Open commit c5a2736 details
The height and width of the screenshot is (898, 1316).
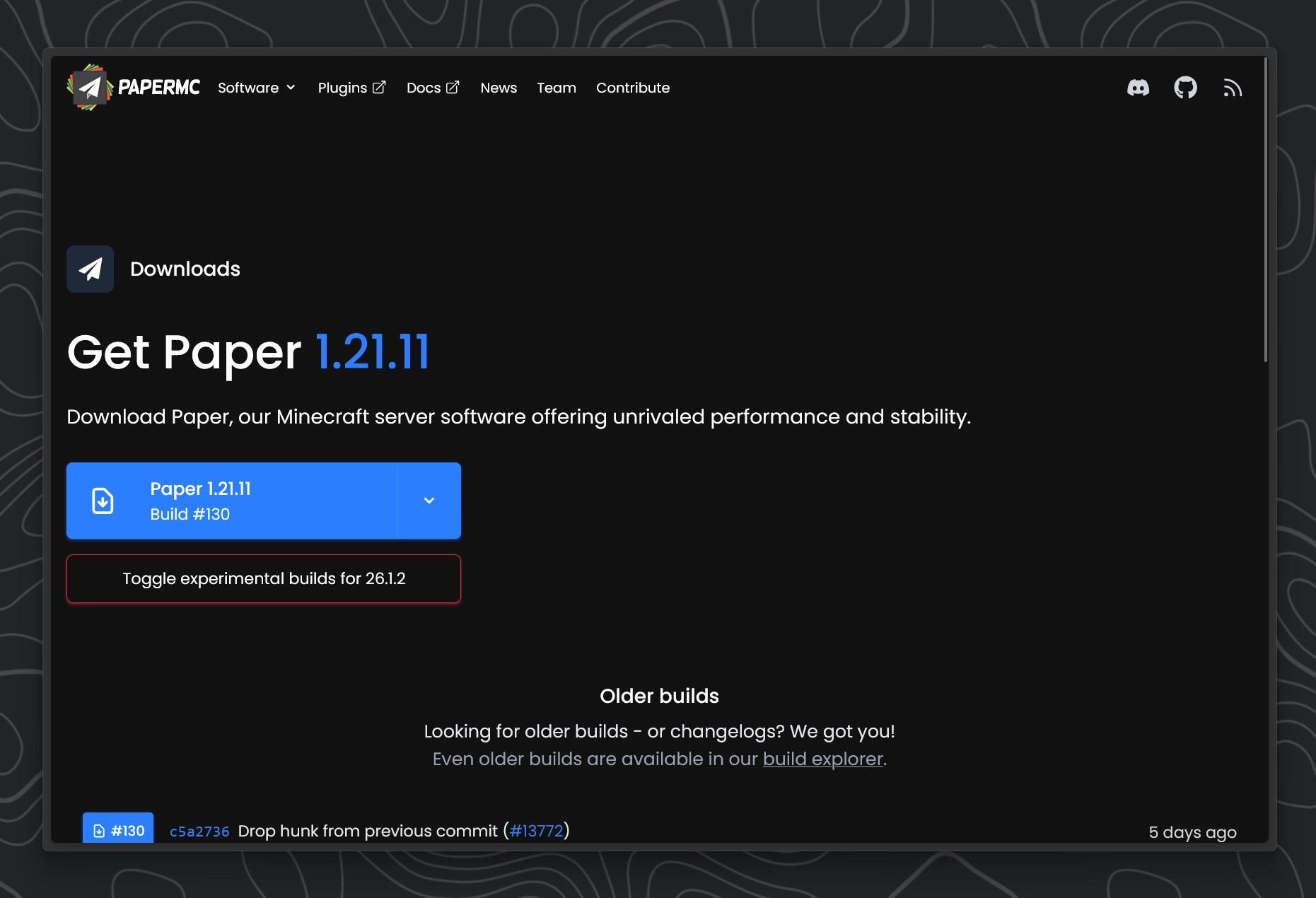[199, 832]
